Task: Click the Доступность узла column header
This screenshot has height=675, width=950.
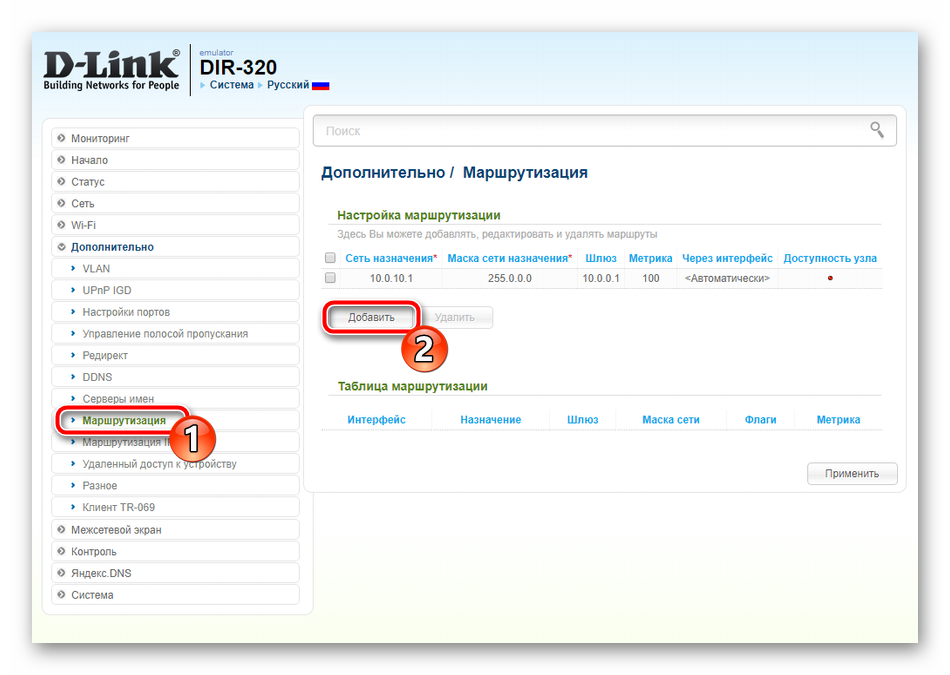Action: 830,258
